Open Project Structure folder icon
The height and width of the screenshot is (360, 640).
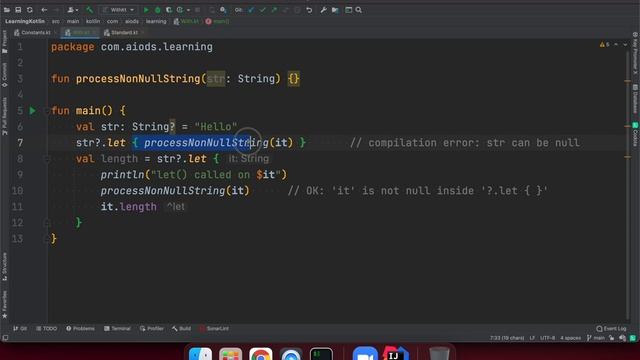(x=335, y=10)
